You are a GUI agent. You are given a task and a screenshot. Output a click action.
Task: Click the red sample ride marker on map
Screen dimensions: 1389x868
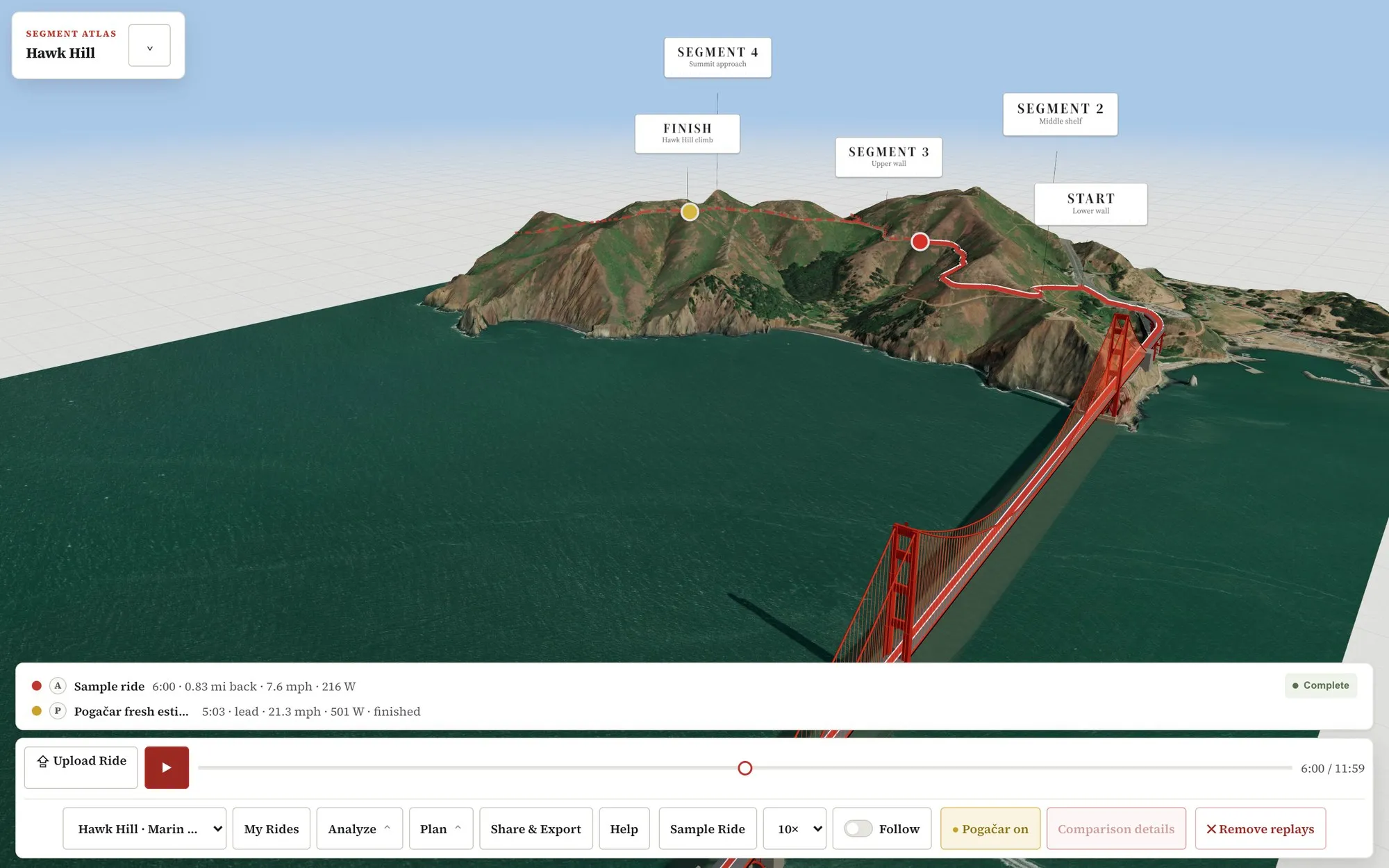click(920, 242)
